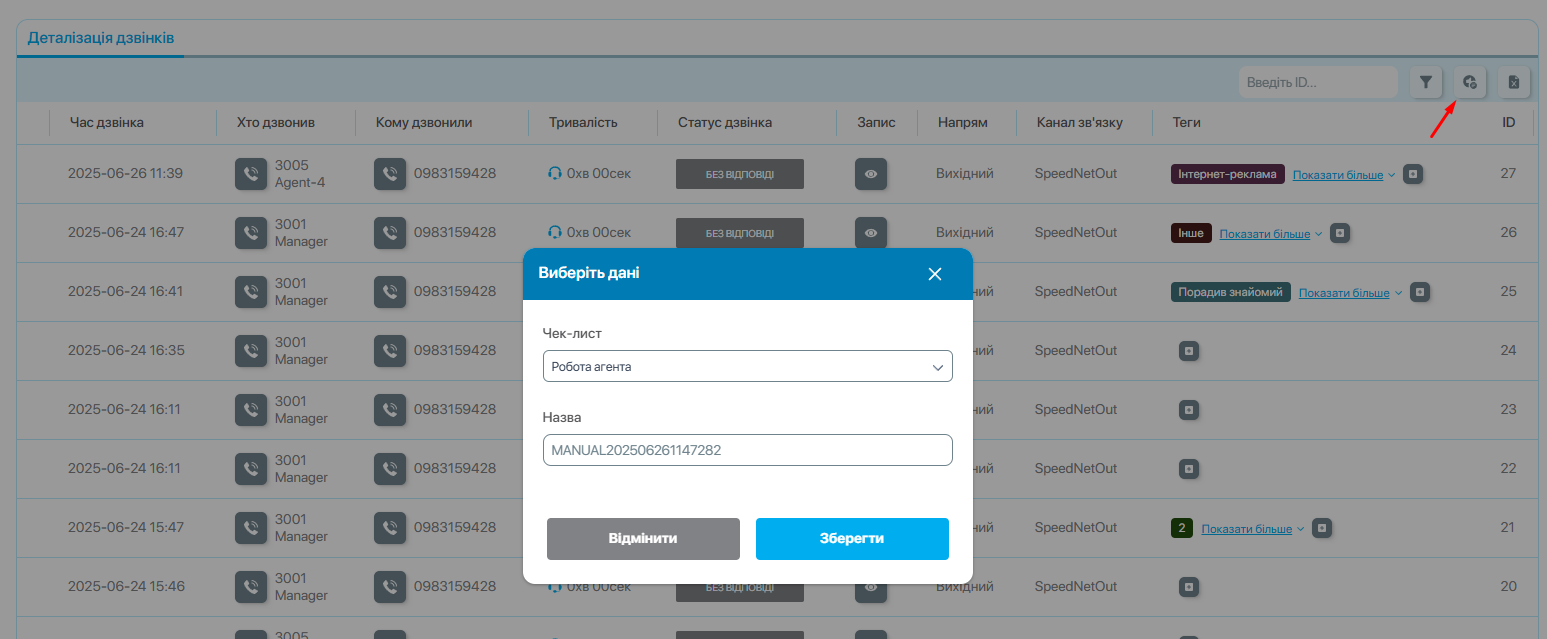Click add-tag icon in row ID 21
The image size is (1547, 639).
(x=1322, y=528)
